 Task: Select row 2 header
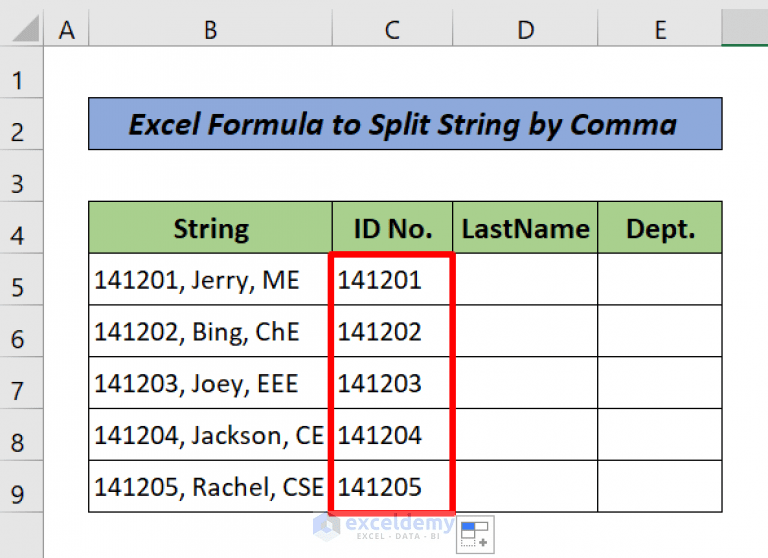(x=22, y=123)
